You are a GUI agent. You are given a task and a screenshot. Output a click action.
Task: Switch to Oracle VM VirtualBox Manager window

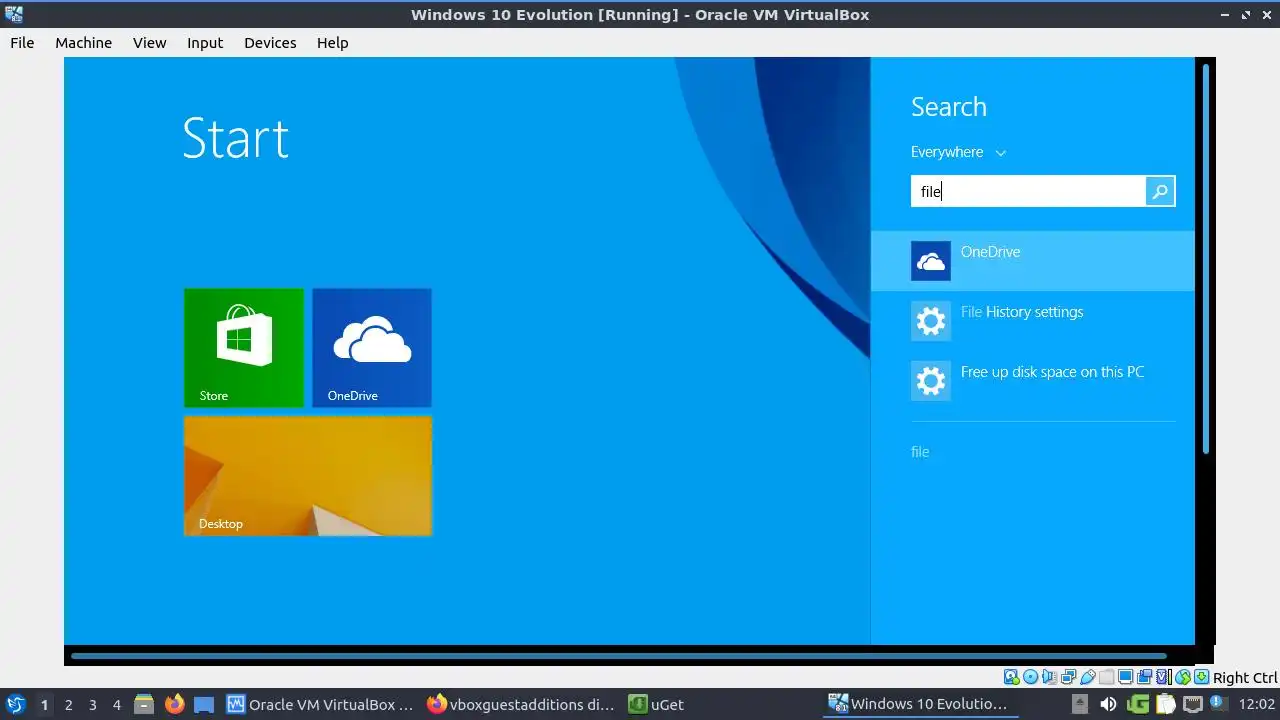click(x=320, y=704)
